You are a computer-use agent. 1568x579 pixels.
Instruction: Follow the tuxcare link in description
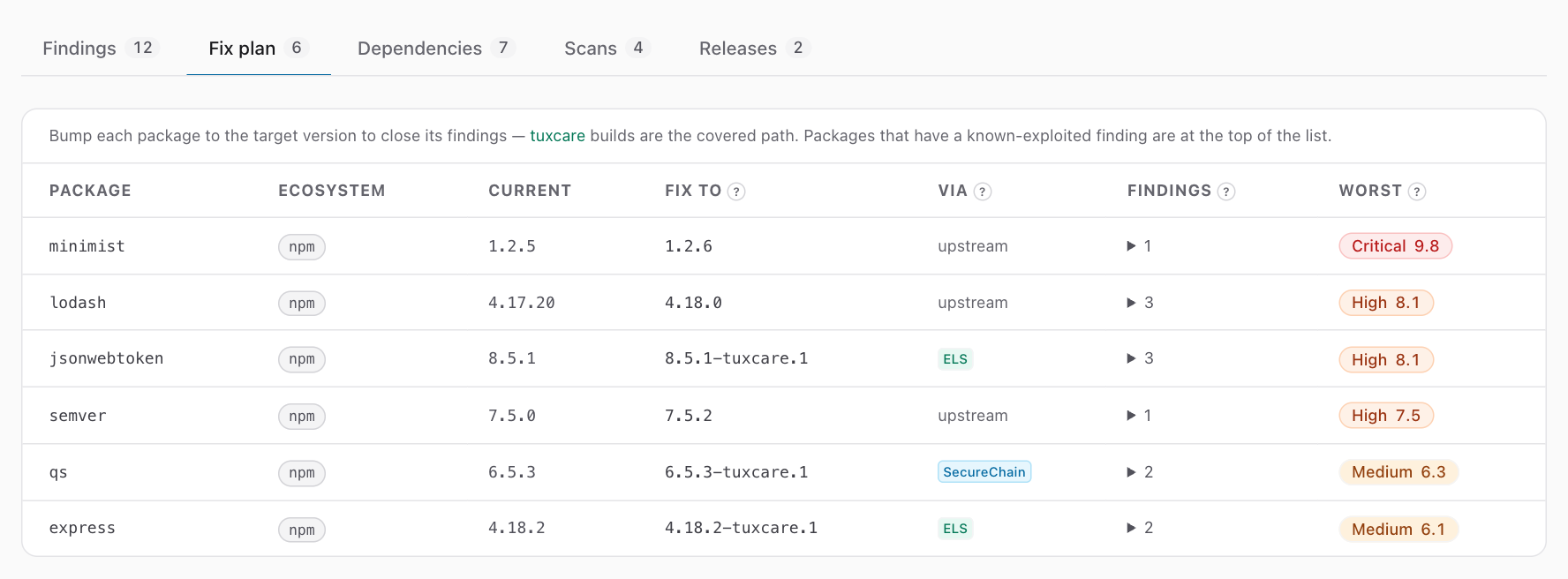tap(557, 136)
